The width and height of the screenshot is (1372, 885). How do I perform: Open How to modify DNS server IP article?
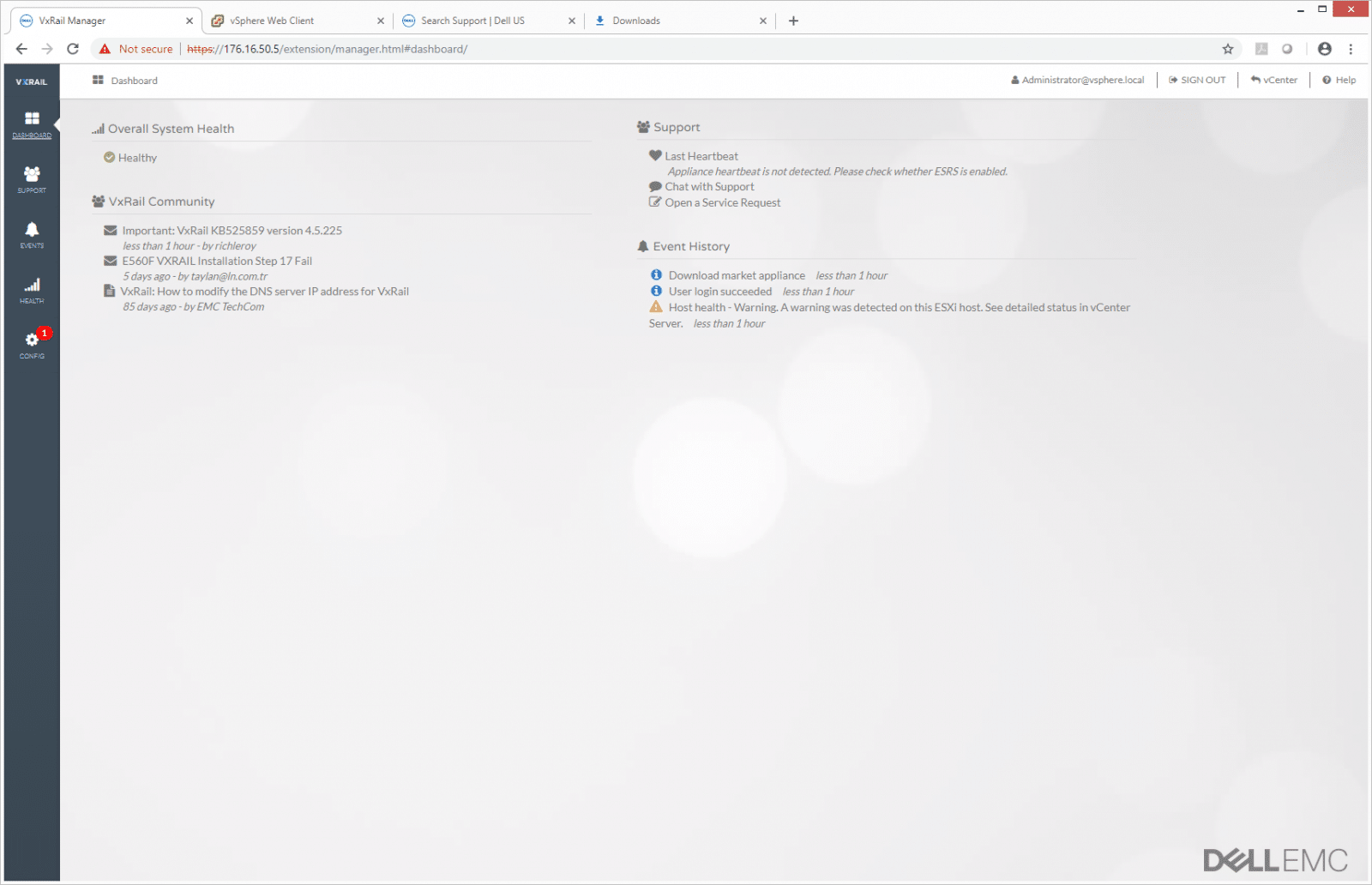(x=264, y=291)
